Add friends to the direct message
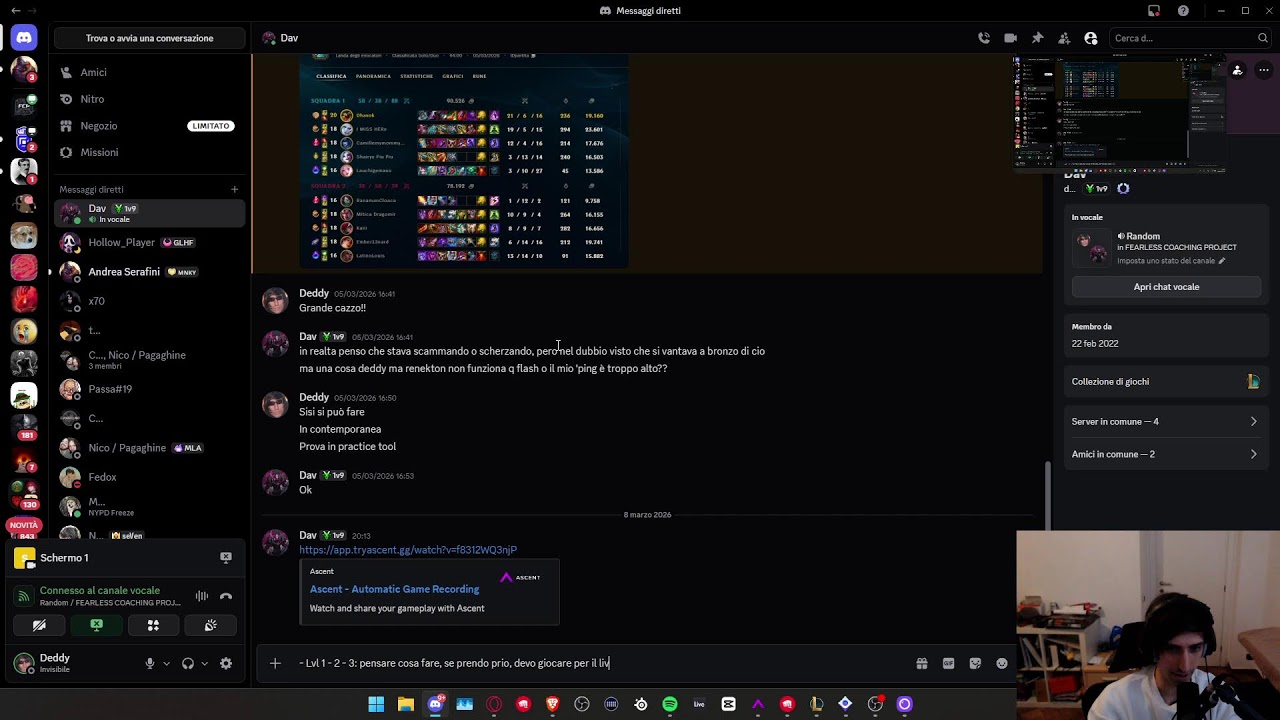The image size is (1280, 720). coord(1064,38)
